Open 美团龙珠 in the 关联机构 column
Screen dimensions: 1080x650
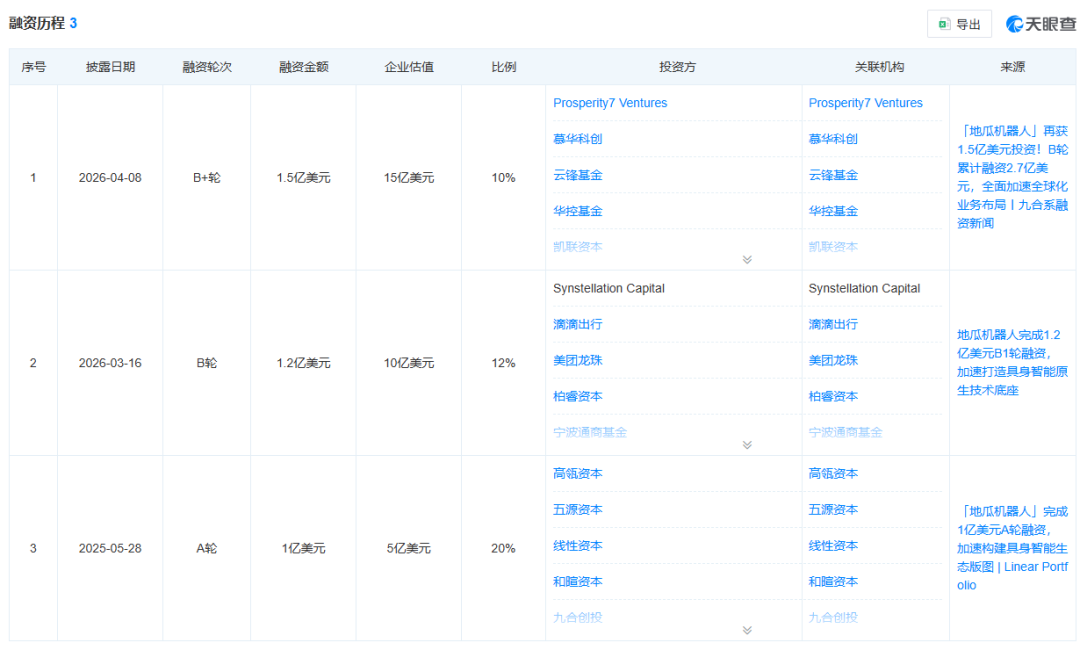[833, 360]
